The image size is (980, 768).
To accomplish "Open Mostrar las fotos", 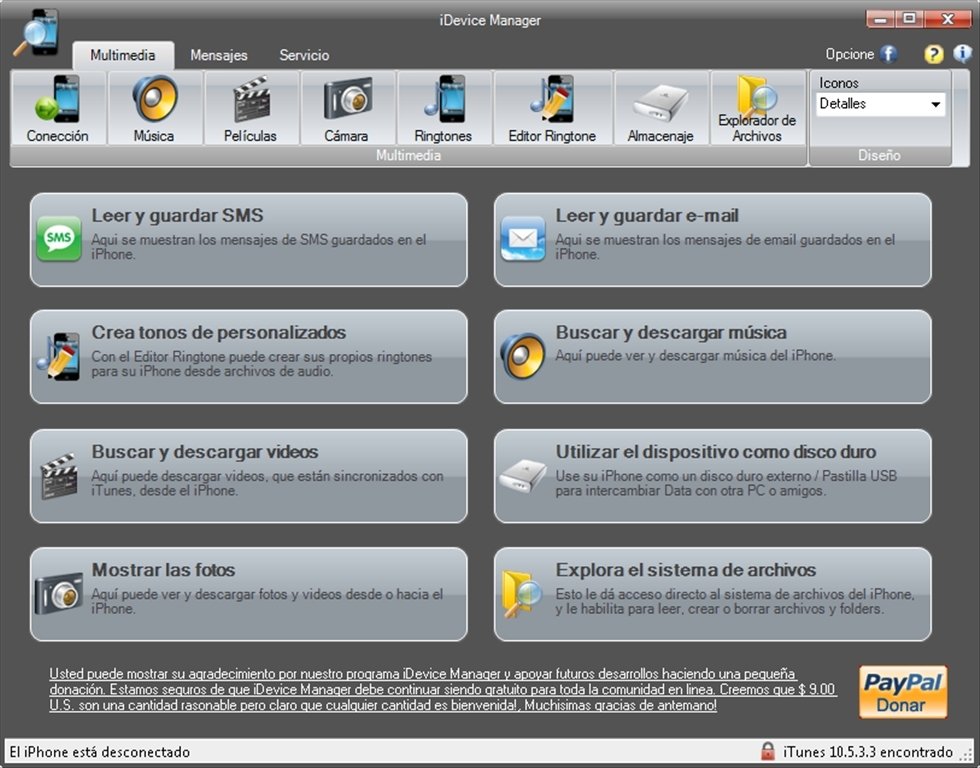I will tap(249, 594).
